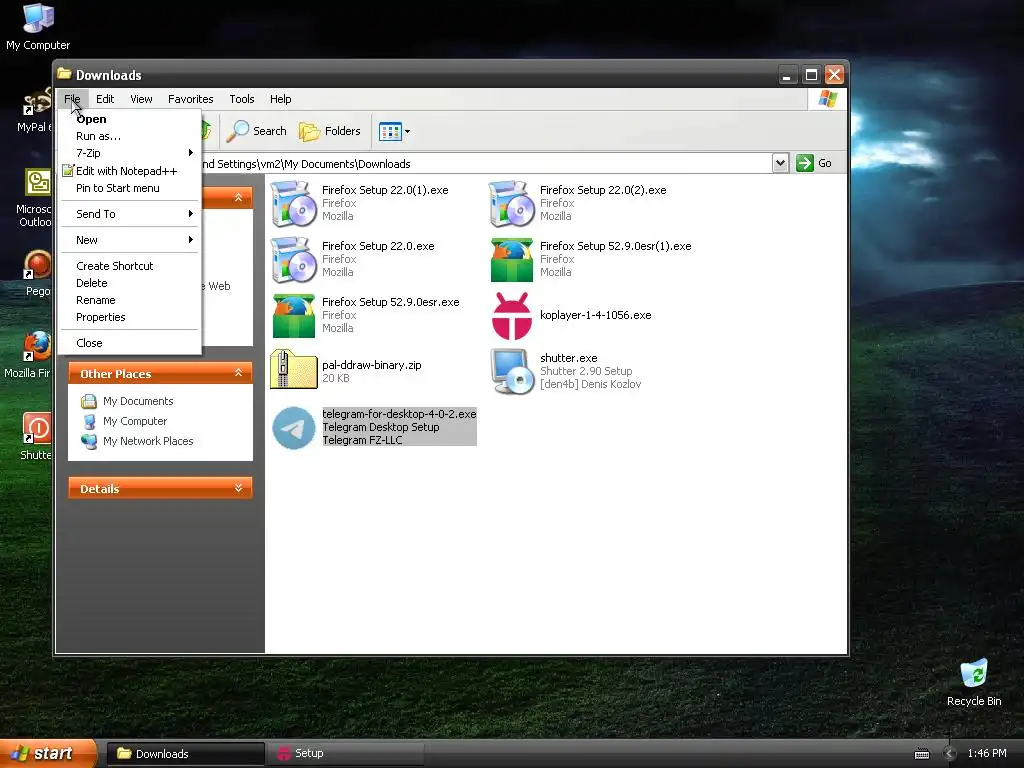Choose Properties in the File menu
The width and height of the screenshot is (1024, 768).
coord(129,317)
